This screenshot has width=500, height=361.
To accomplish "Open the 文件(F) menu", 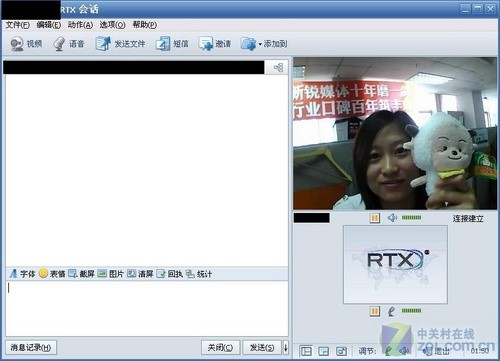I will tap(18, 25).
